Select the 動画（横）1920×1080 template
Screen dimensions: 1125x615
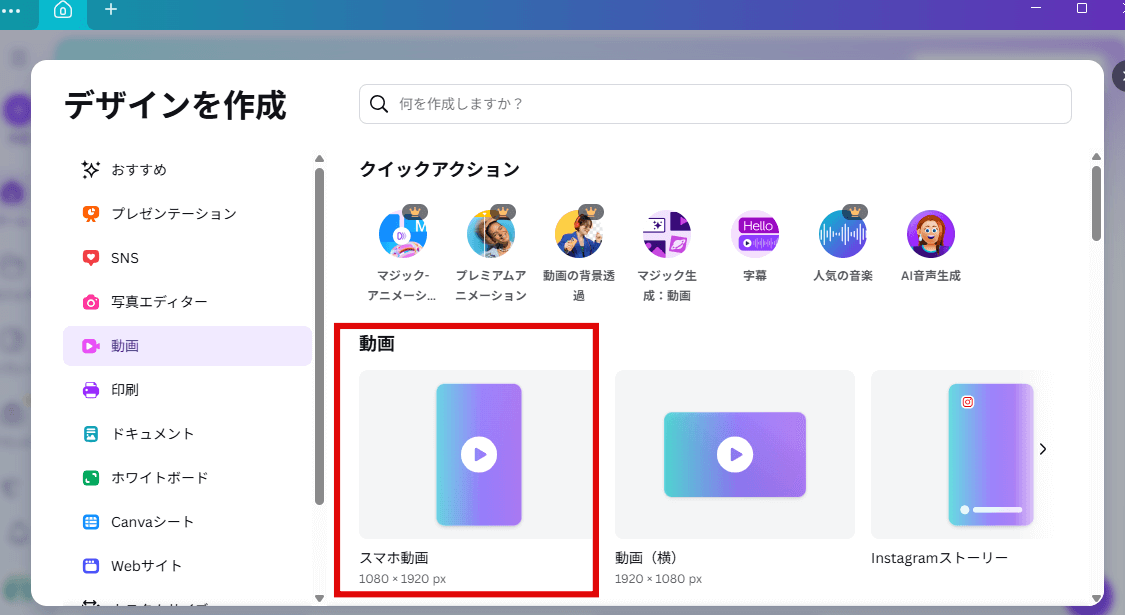735,454
